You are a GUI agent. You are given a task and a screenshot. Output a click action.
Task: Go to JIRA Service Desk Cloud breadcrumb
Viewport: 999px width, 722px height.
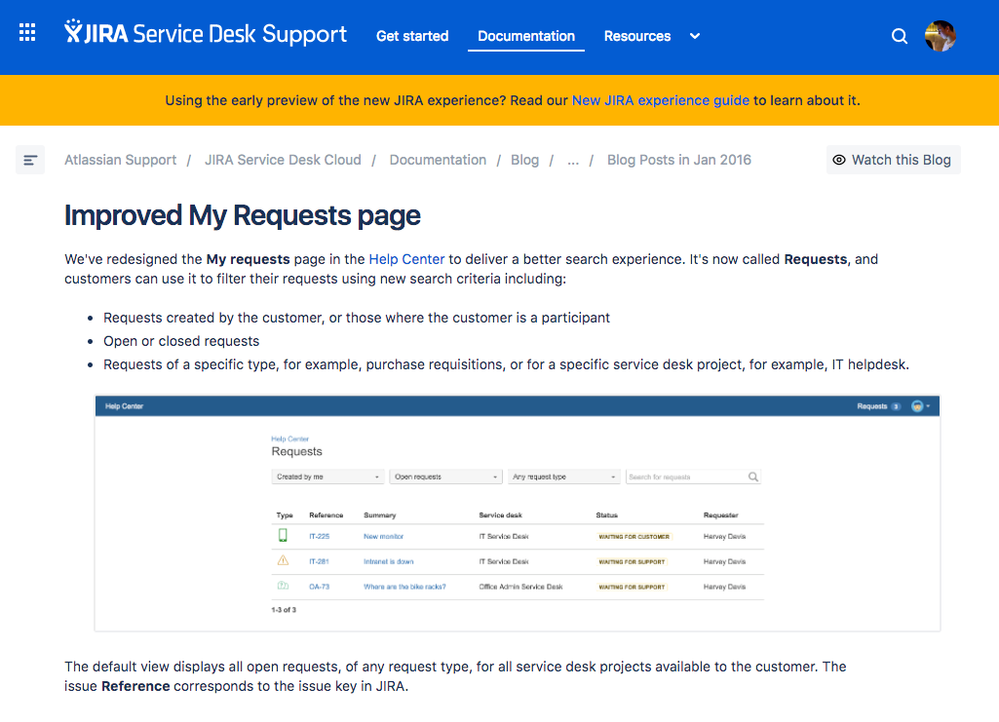coord(283,160)
